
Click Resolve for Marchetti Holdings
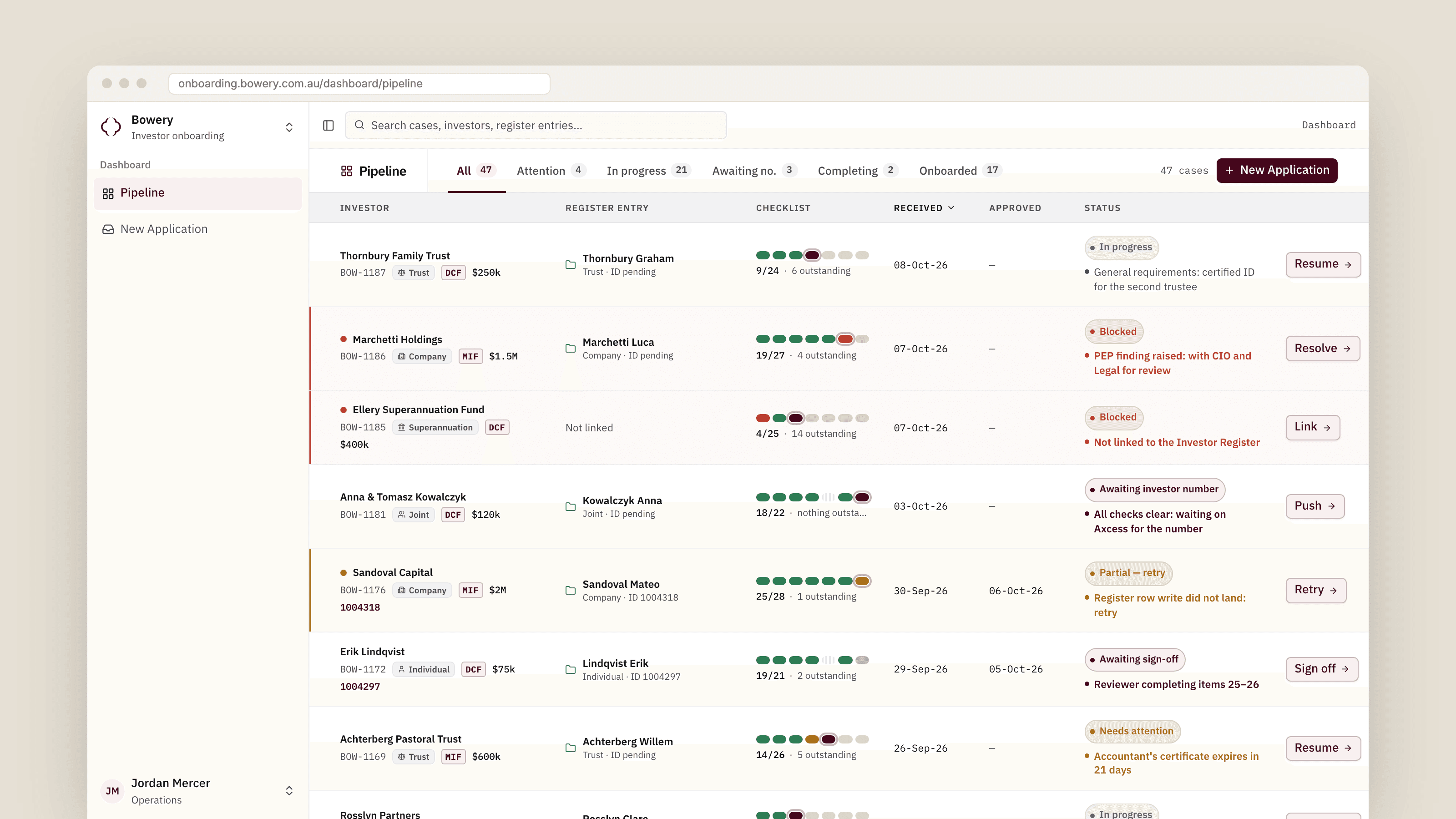point(1323,349)
